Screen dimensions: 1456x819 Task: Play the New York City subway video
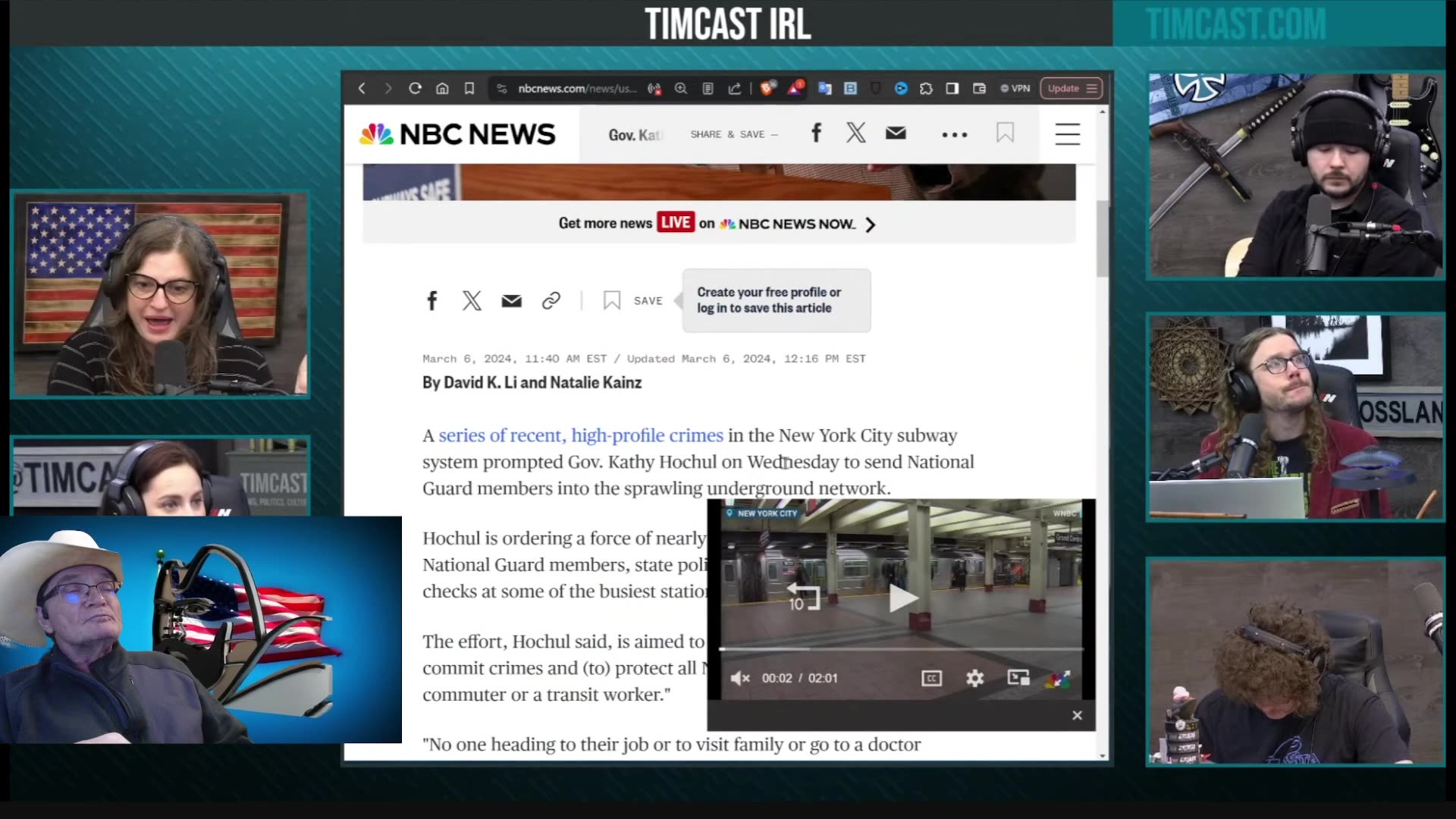coord(902,598)
